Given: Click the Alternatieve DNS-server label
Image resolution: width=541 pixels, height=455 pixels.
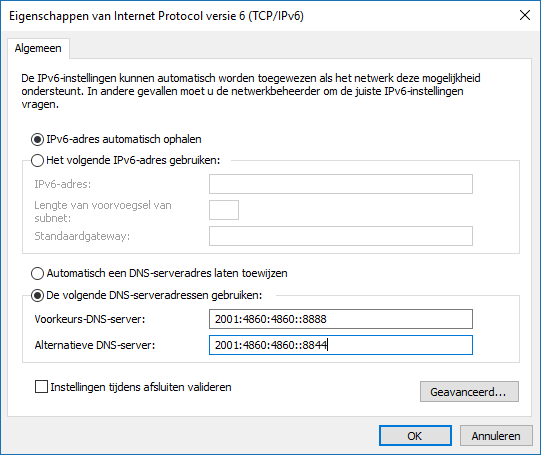Looking at the screenshot, I should coord(95,345).
